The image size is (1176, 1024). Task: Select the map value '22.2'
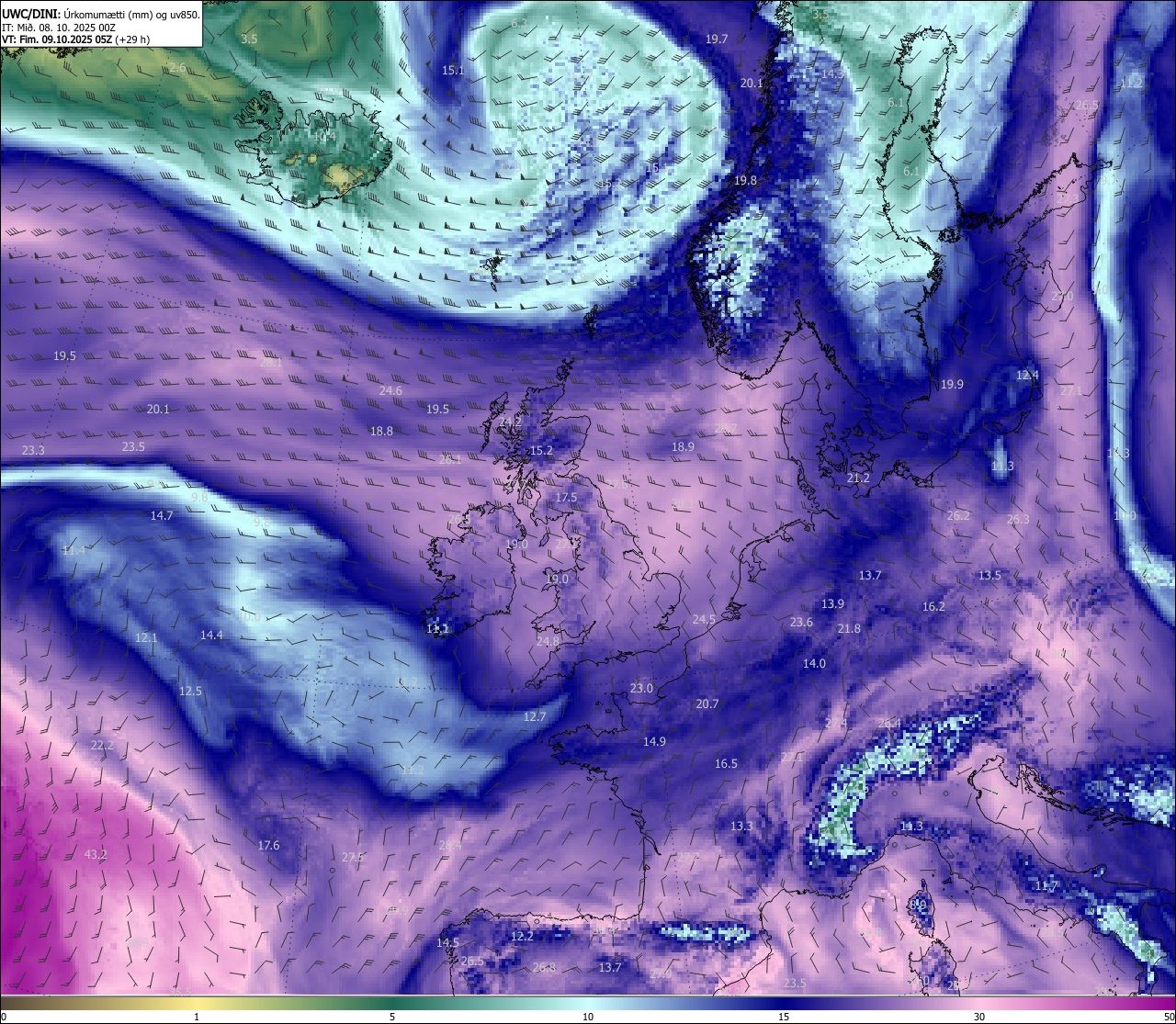pyautogui.click(x=102, y=745)
